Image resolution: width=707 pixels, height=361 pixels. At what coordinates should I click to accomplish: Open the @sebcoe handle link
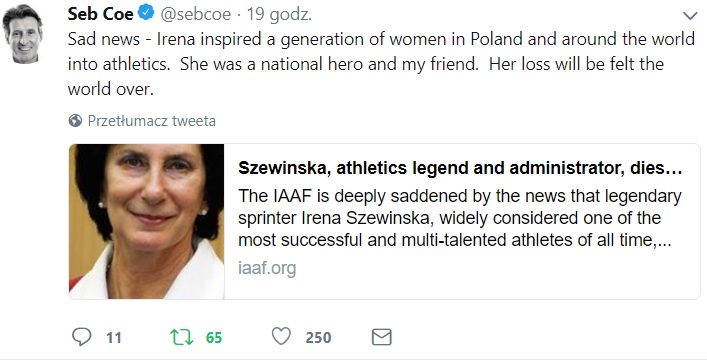tap(196, 14)
